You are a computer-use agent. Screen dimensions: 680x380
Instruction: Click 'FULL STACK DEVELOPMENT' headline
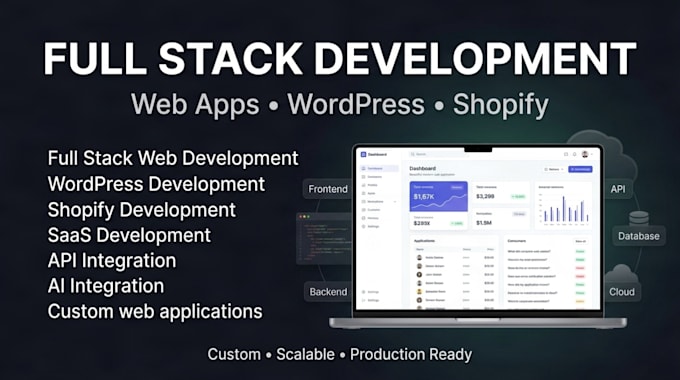pyautogui.click(x=340, y=59)
